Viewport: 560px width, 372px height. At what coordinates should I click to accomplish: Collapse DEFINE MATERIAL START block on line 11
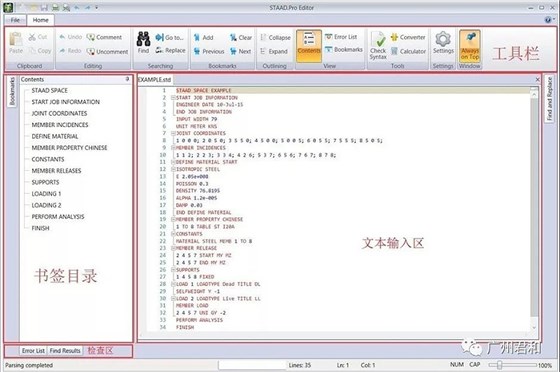[173, 162]
